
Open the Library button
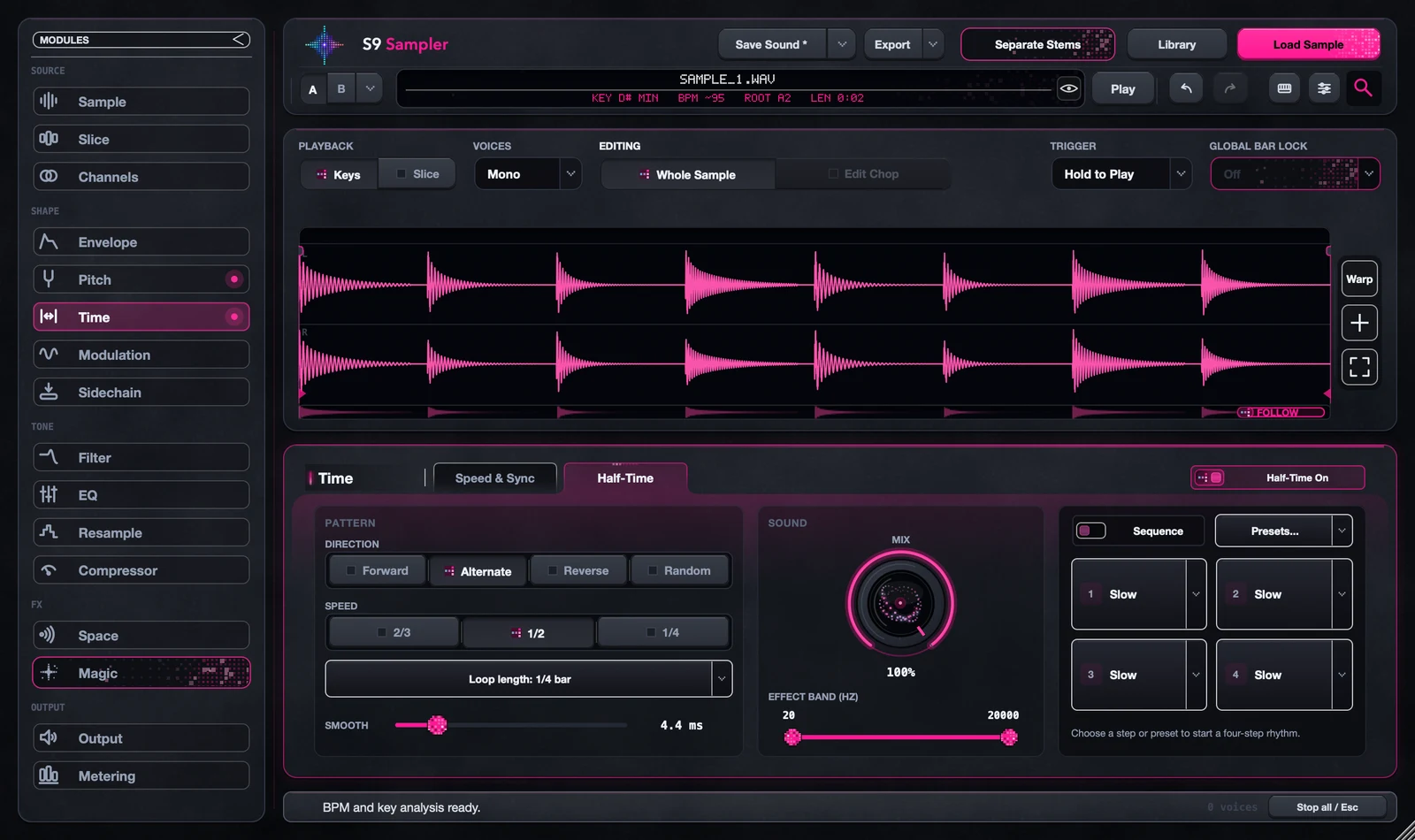pyautogui.click(x=1176, y=44)
